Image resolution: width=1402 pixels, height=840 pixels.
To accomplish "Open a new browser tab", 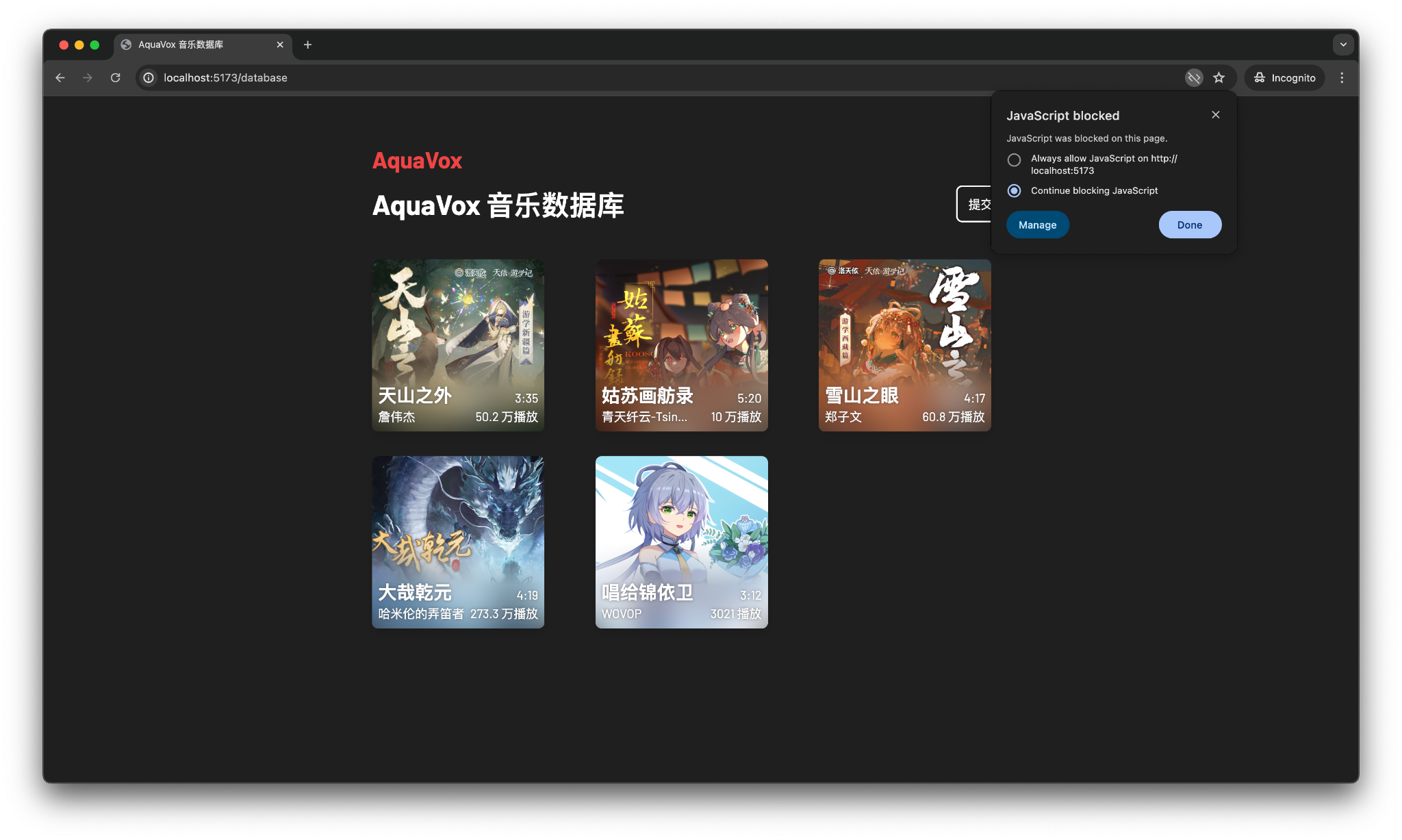I will tap(307, 44).
